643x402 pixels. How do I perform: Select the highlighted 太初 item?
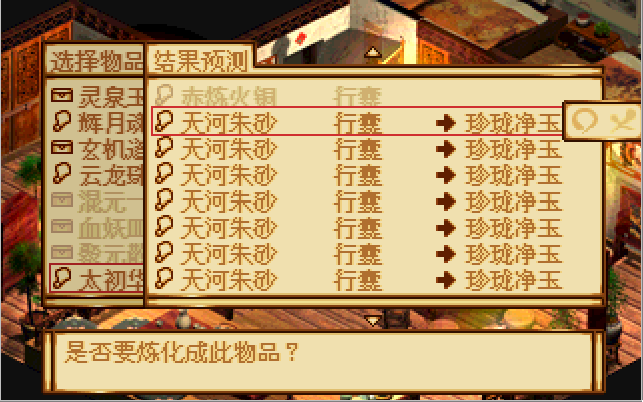[97, 279]
